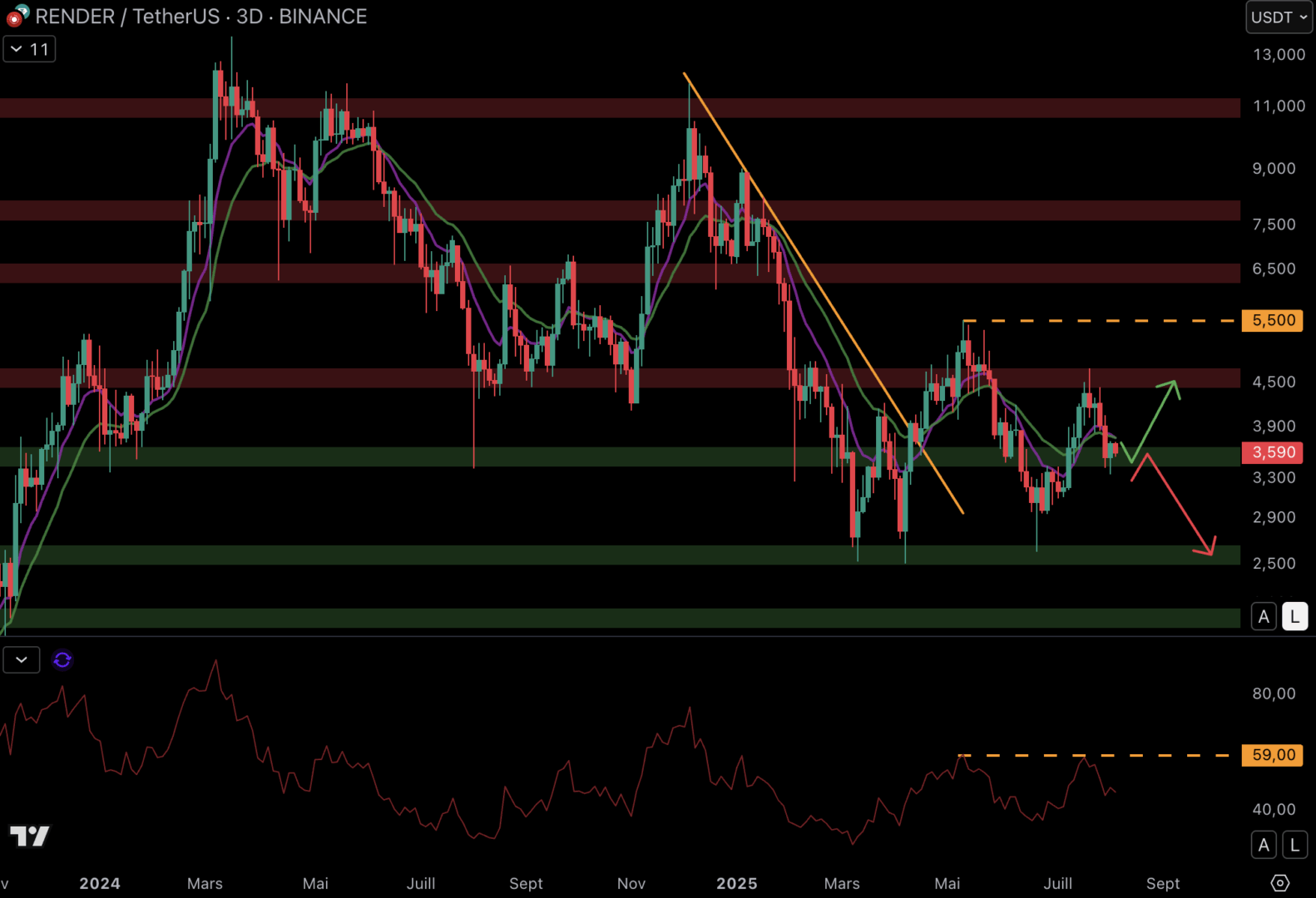Toggle log scale (L) on the oscillator pane
Screen dimensions: 1316x898
1294,845
